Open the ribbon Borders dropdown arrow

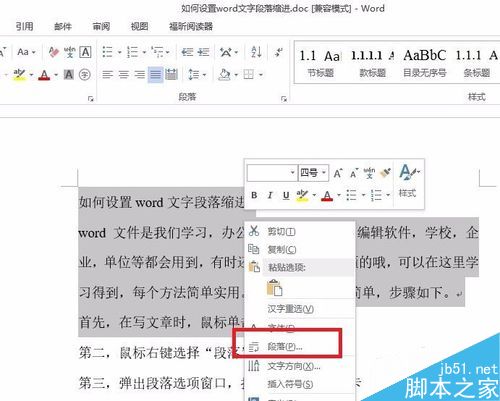pyautogui.click(x=261, y=75)
